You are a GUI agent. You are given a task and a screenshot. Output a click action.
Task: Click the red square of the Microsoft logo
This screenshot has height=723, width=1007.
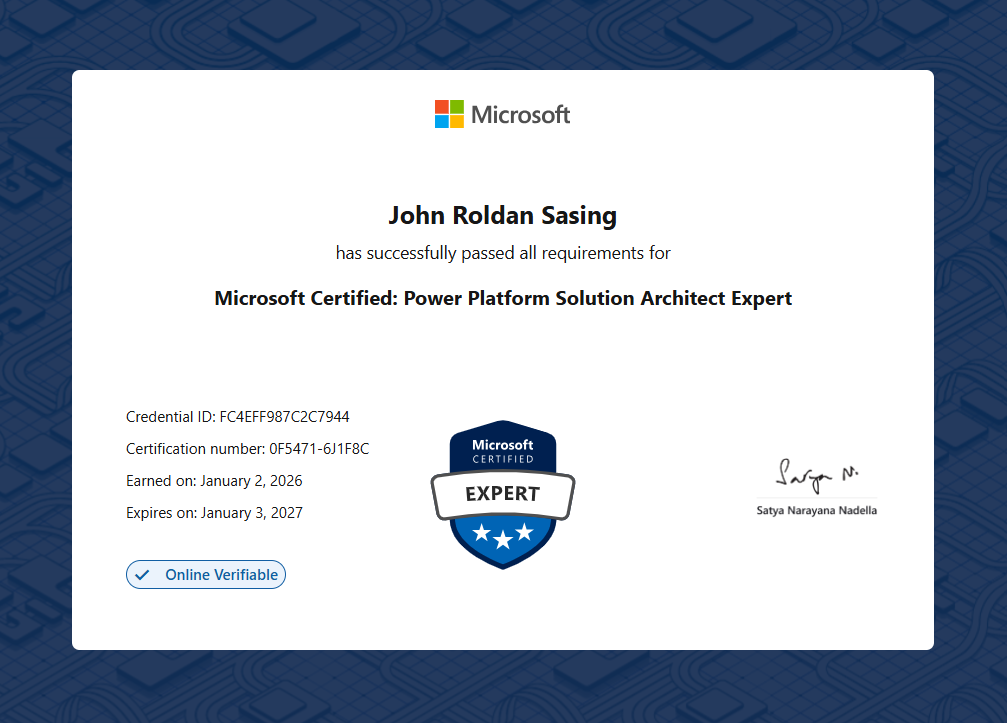(441, 106)
